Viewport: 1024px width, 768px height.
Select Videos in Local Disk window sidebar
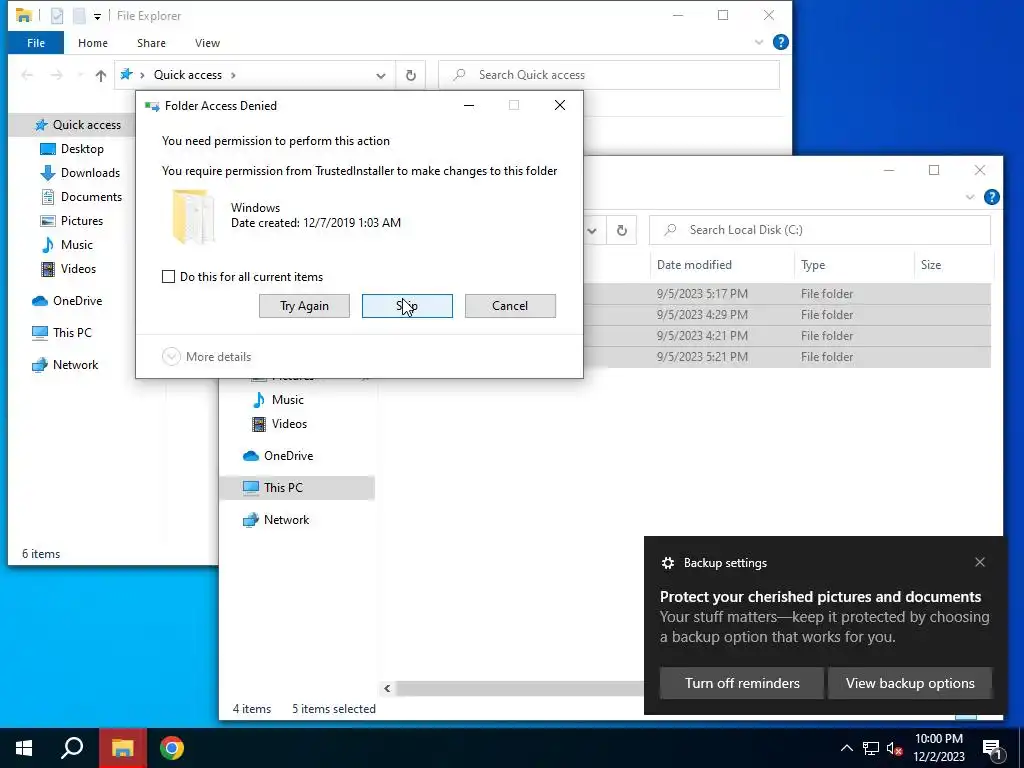[x=279, y=424]
